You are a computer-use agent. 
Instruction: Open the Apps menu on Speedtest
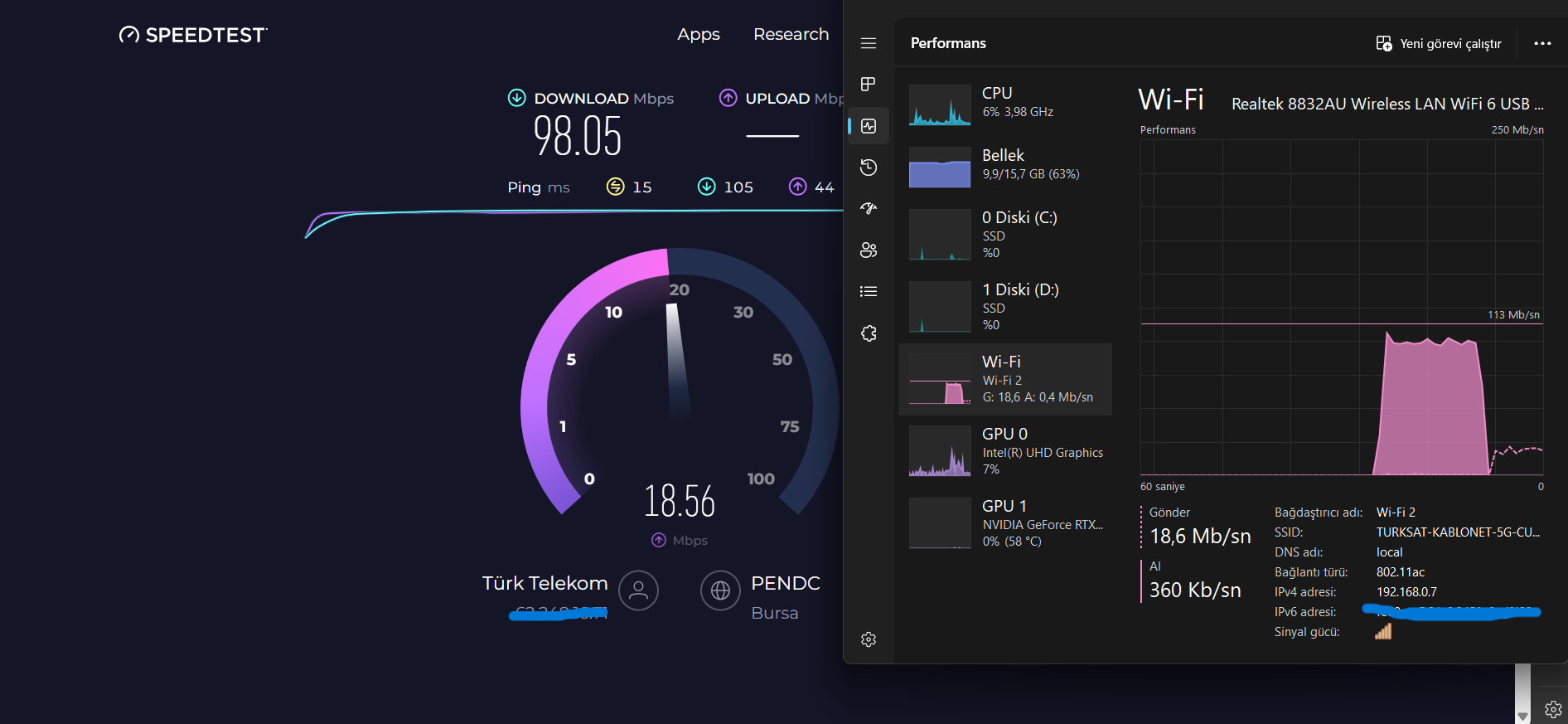699,34
